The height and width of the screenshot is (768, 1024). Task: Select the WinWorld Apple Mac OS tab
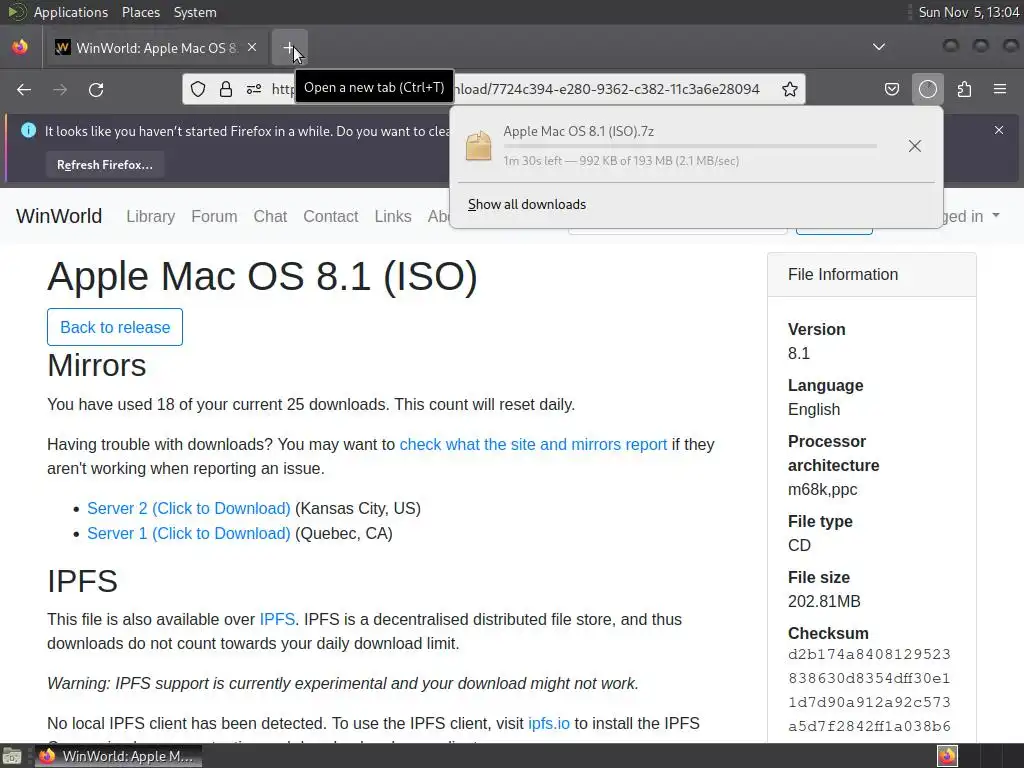(157, 48)
